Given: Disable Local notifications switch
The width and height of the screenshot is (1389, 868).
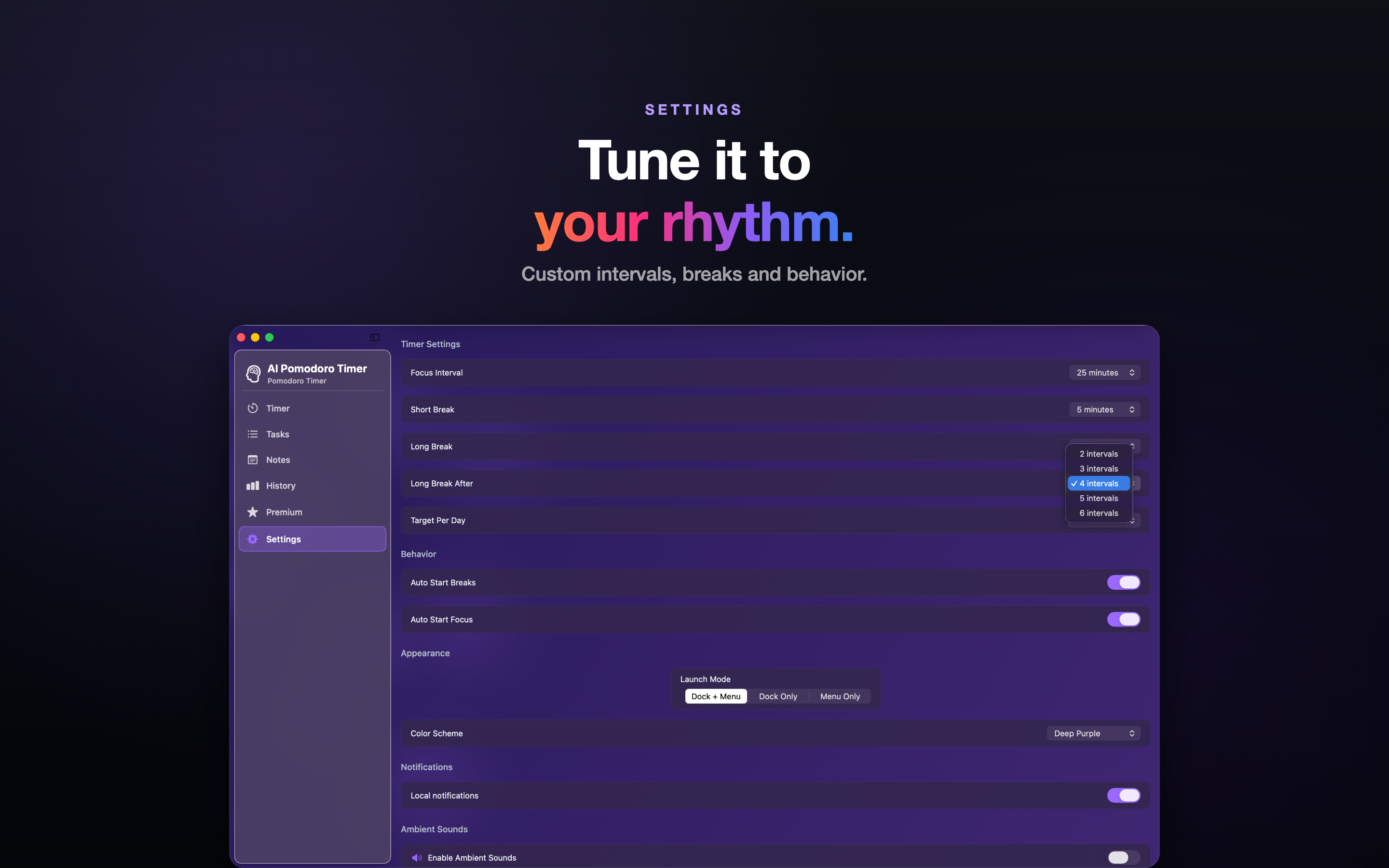Looking at the screenshot, I should pos(1123,795).
